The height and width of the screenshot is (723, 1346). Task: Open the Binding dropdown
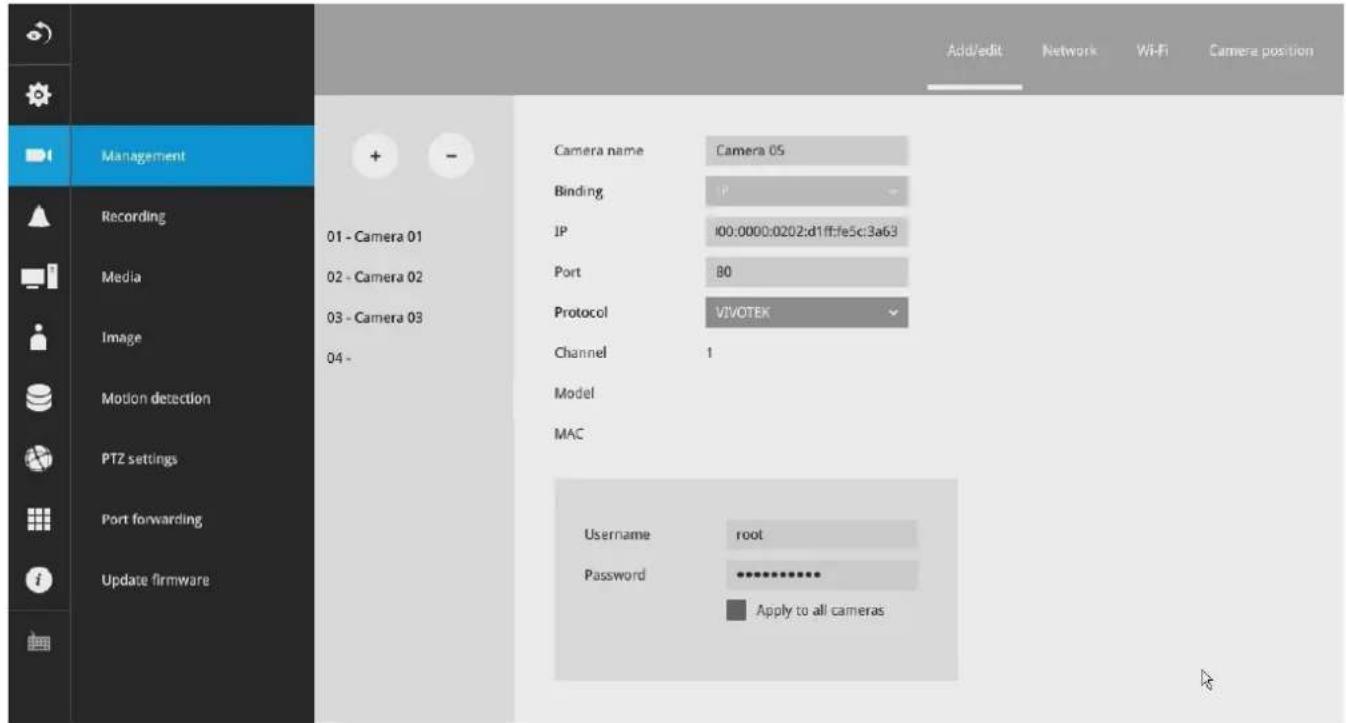point(806,191)
